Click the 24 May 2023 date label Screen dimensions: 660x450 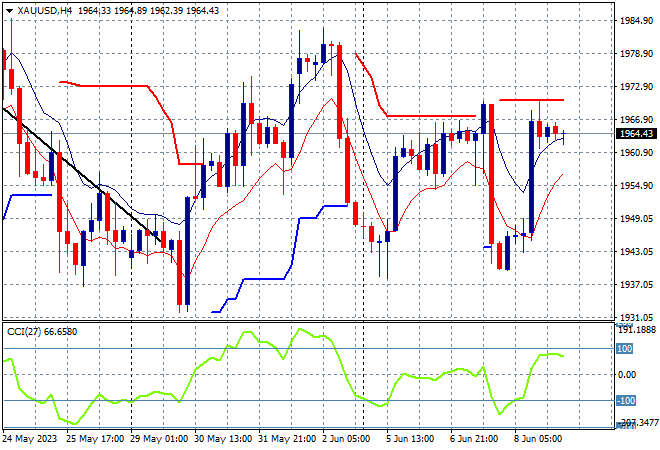click(30, 439)
